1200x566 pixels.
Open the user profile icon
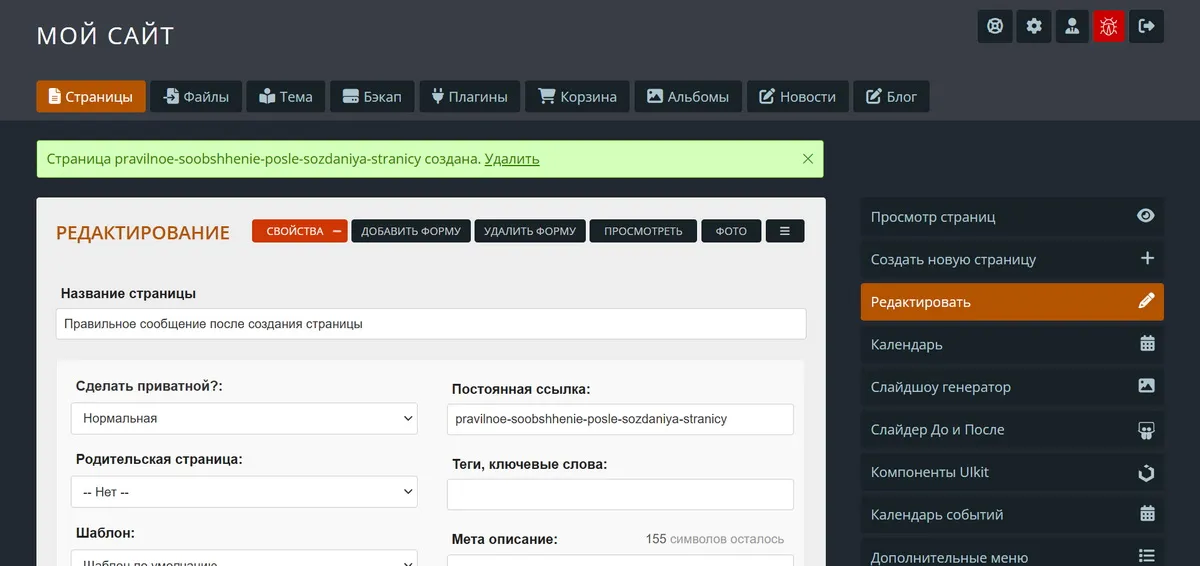(1071, 26)
